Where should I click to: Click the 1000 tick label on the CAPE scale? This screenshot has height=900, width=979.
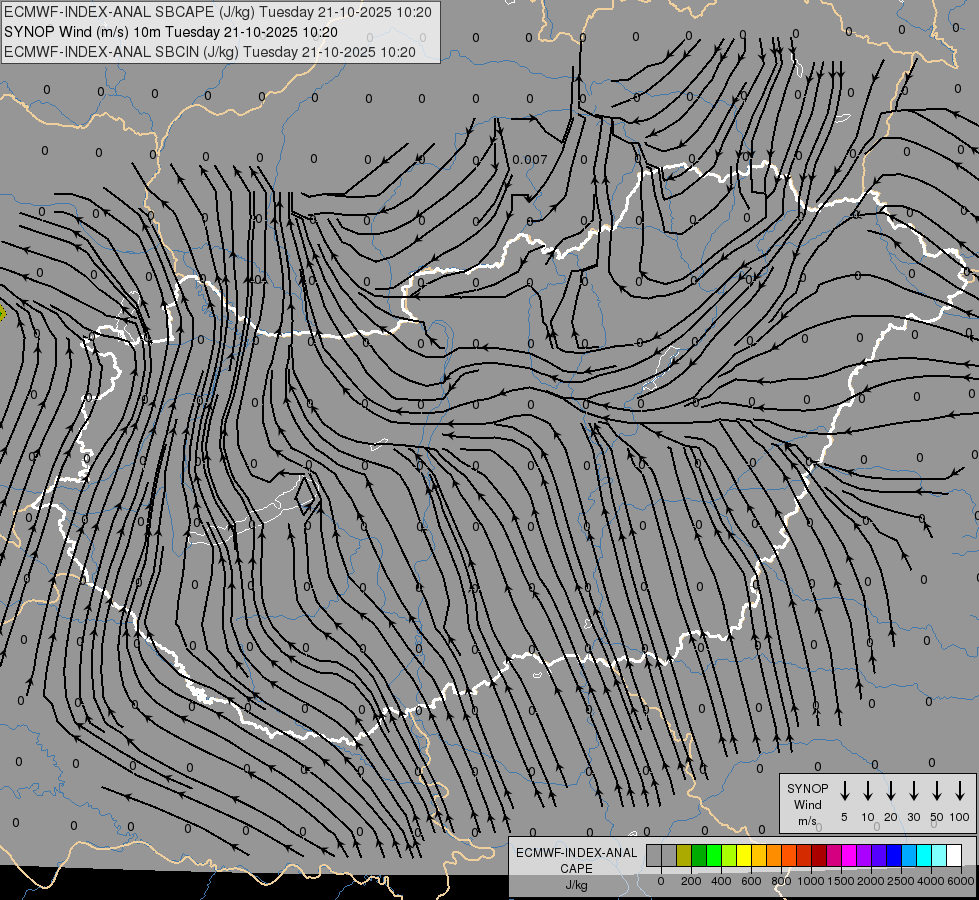(x=811, y=881)
